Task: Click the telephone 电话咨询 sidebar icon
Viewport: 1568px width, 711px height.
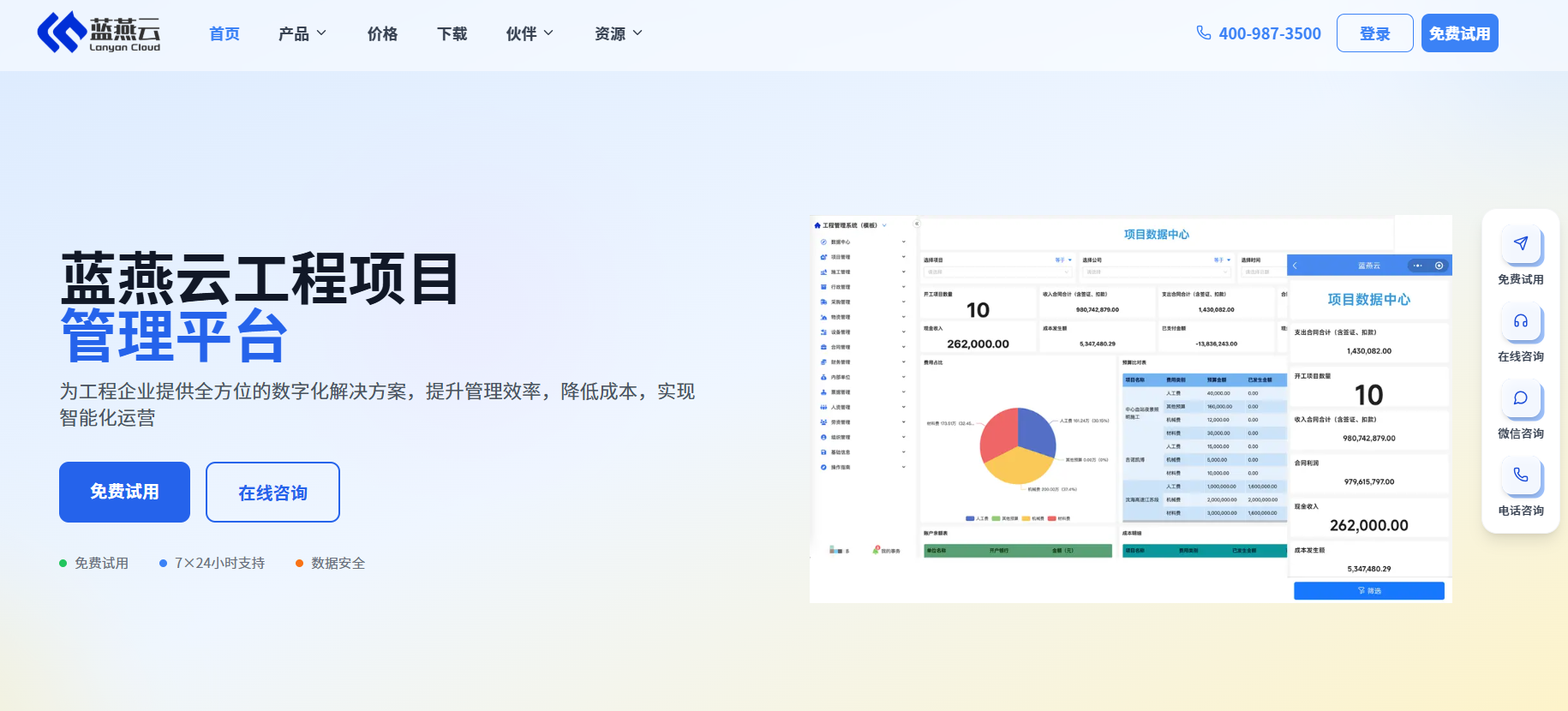Action: (1521, 475)
